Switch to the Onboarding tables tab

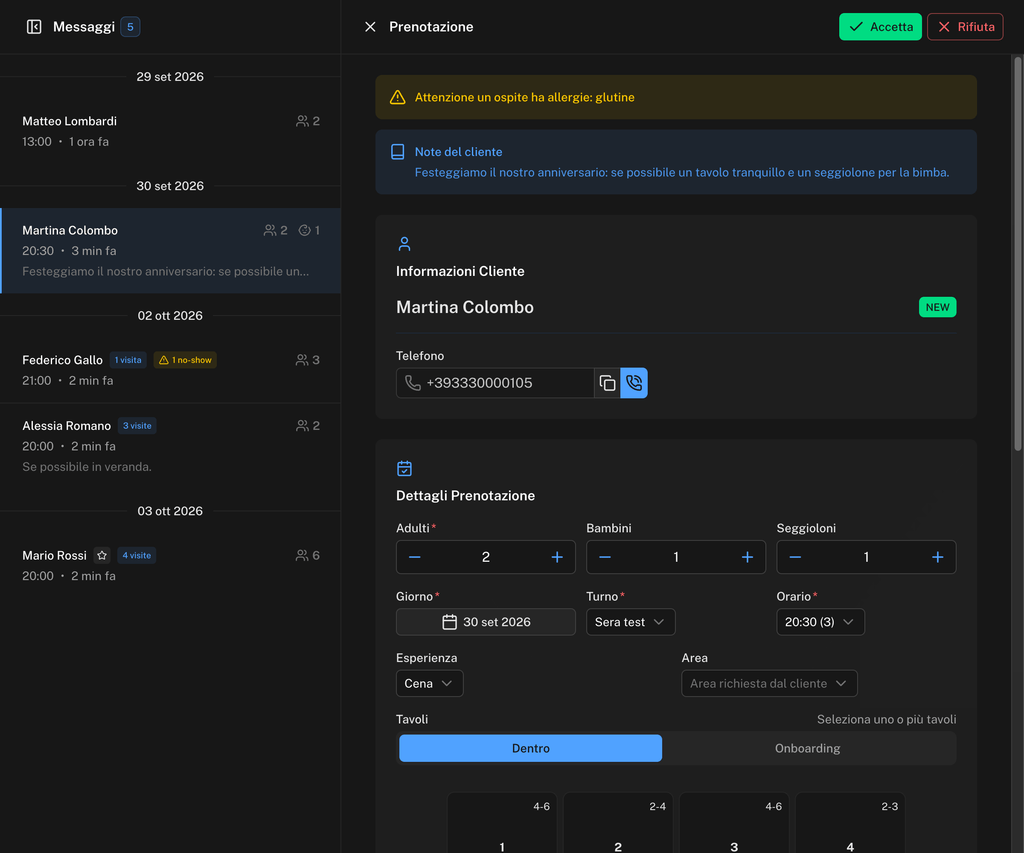pyautogui.click(x=807, y=748)
